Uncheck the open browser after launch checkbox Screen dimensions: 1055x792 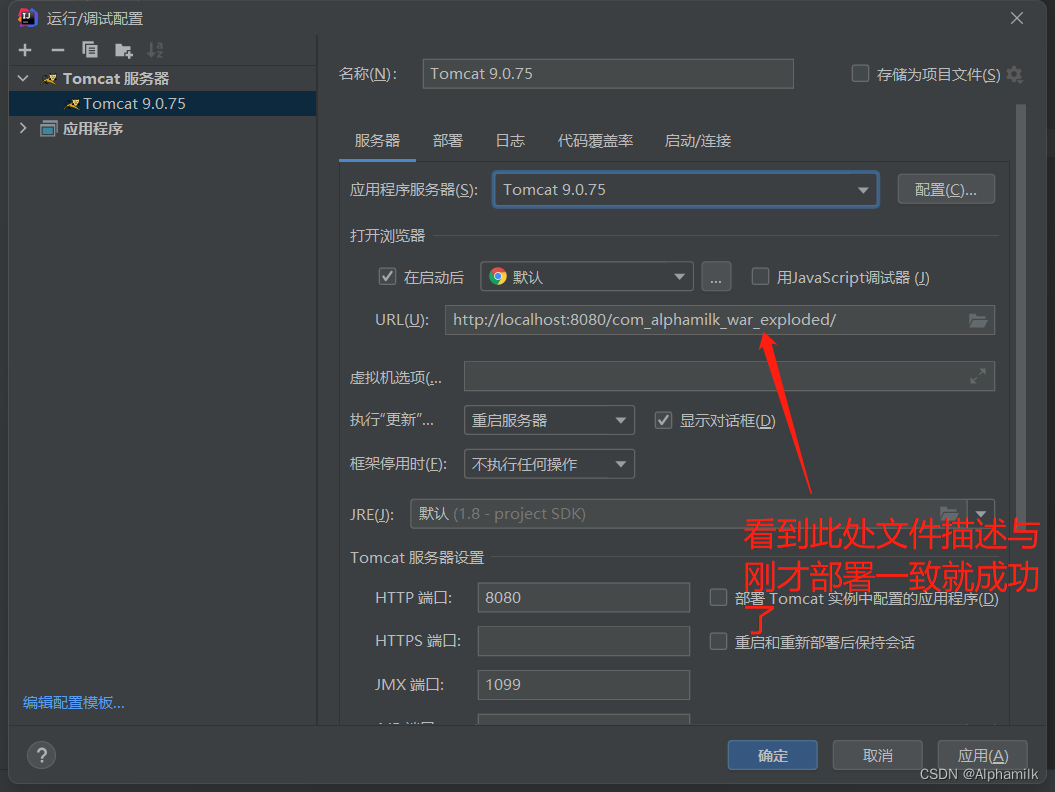[387, 277]
